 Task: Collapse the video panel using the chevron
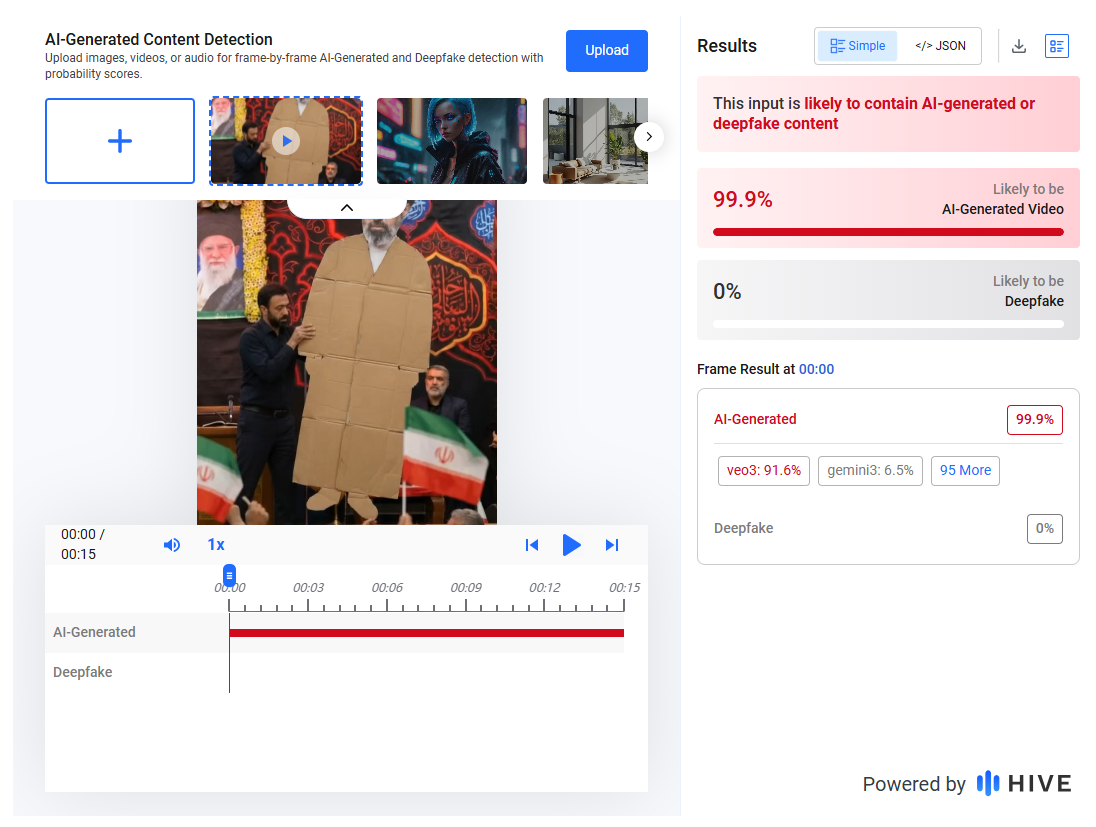tap(347, 207)
